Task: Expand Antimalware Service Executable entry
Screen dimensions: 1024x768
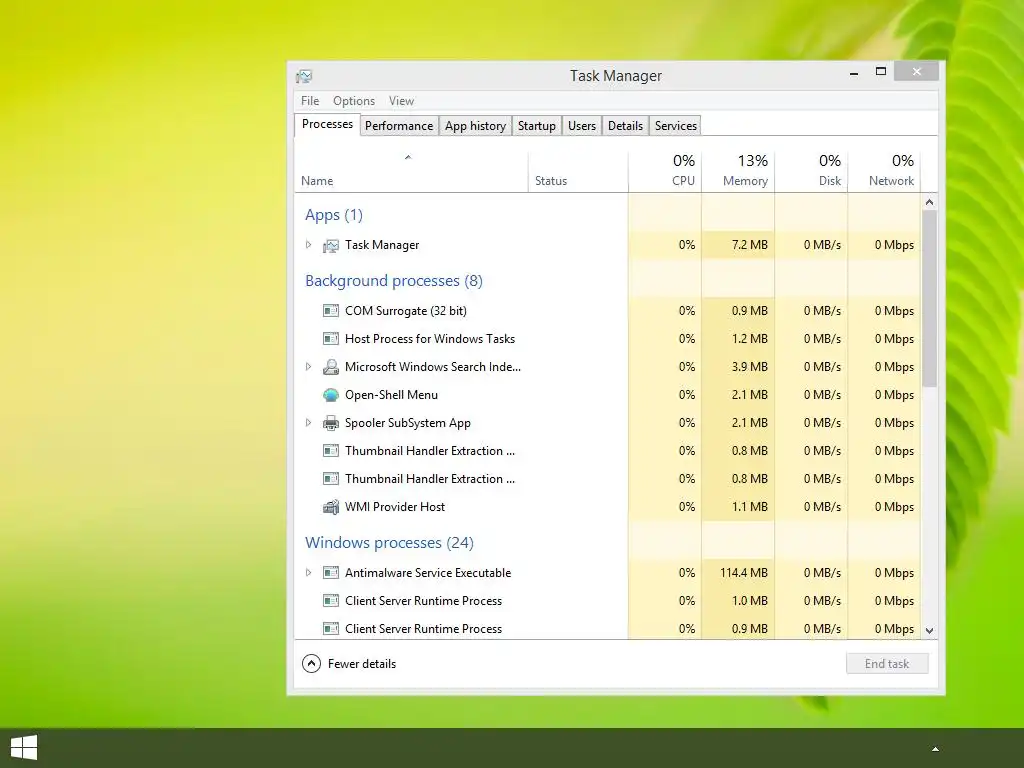Action: tap(308, 573)
